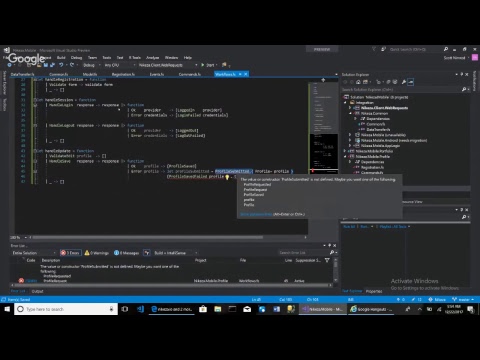Close the Workflows.fs tab
Screen dimensions: 480x360
pos(246,74)
